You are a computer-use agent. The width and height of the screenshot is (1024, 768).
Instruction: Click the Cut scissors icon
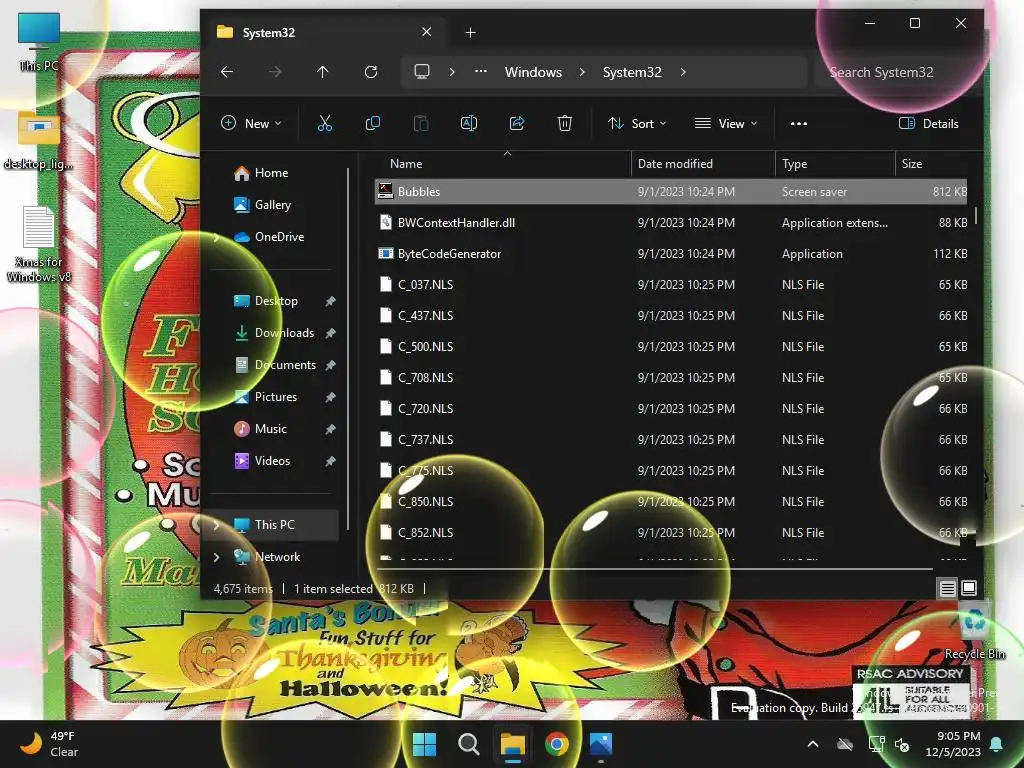tap(325, 123)
